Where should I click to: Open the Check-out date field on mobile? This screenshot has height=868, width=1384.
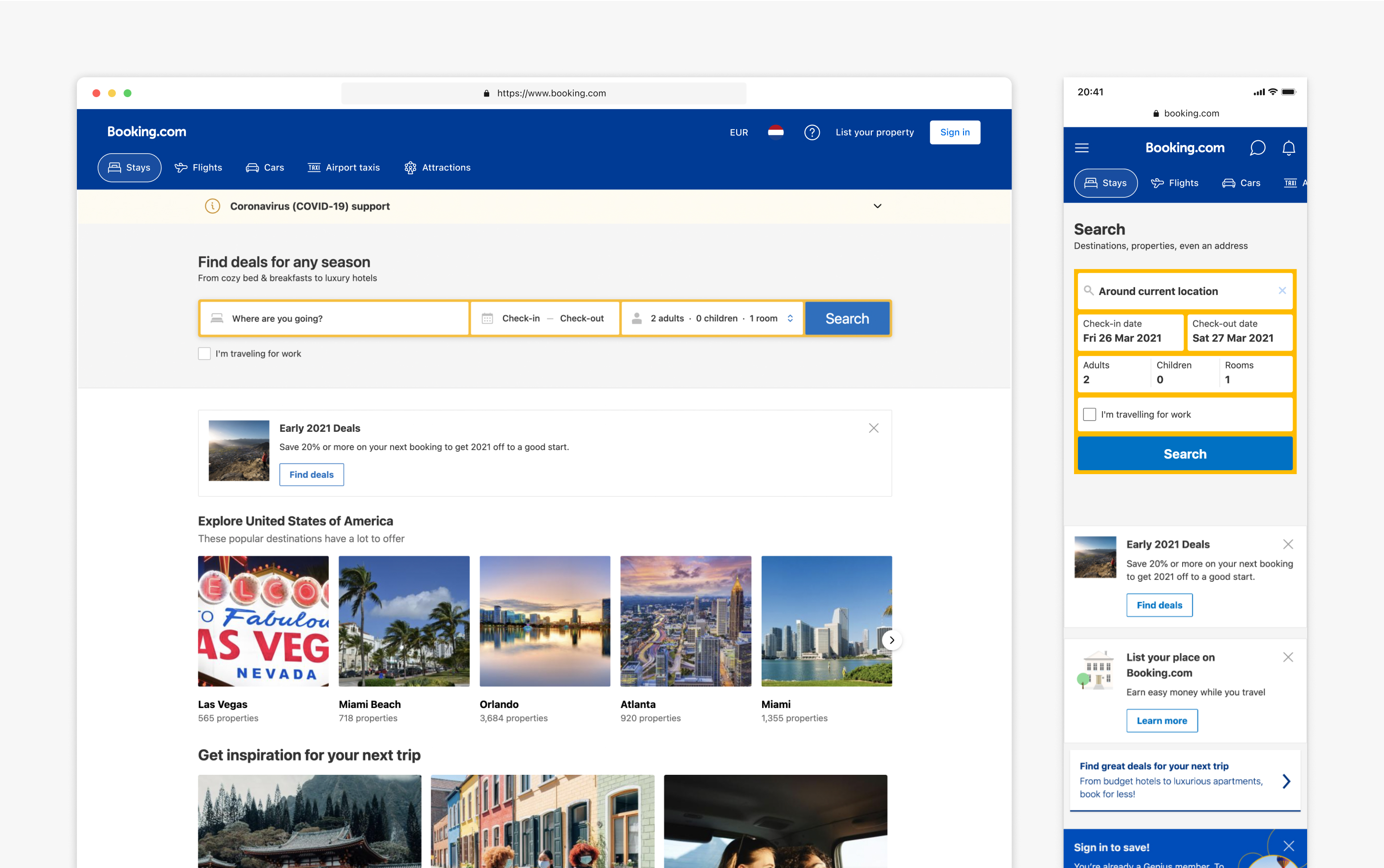tap(1239, 332)
